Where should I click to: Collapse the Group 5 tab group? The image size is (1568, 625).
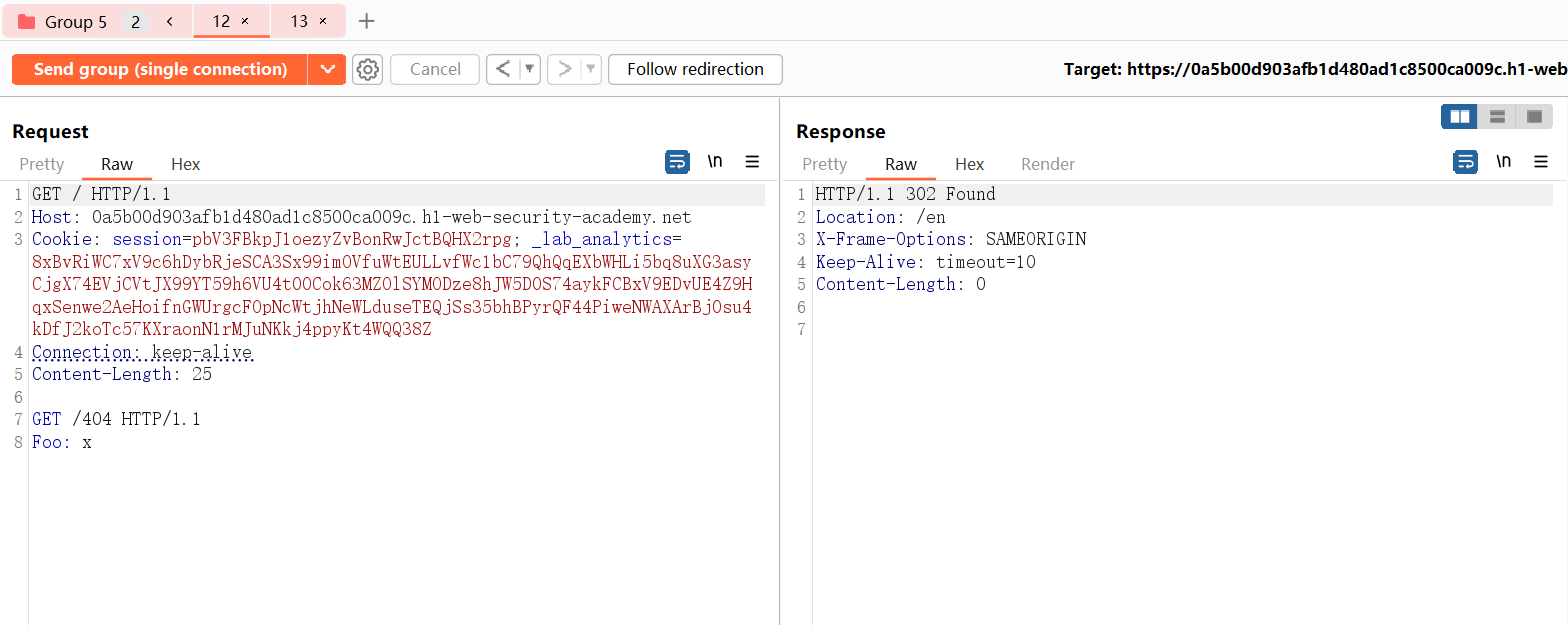(x=170, y=21)
